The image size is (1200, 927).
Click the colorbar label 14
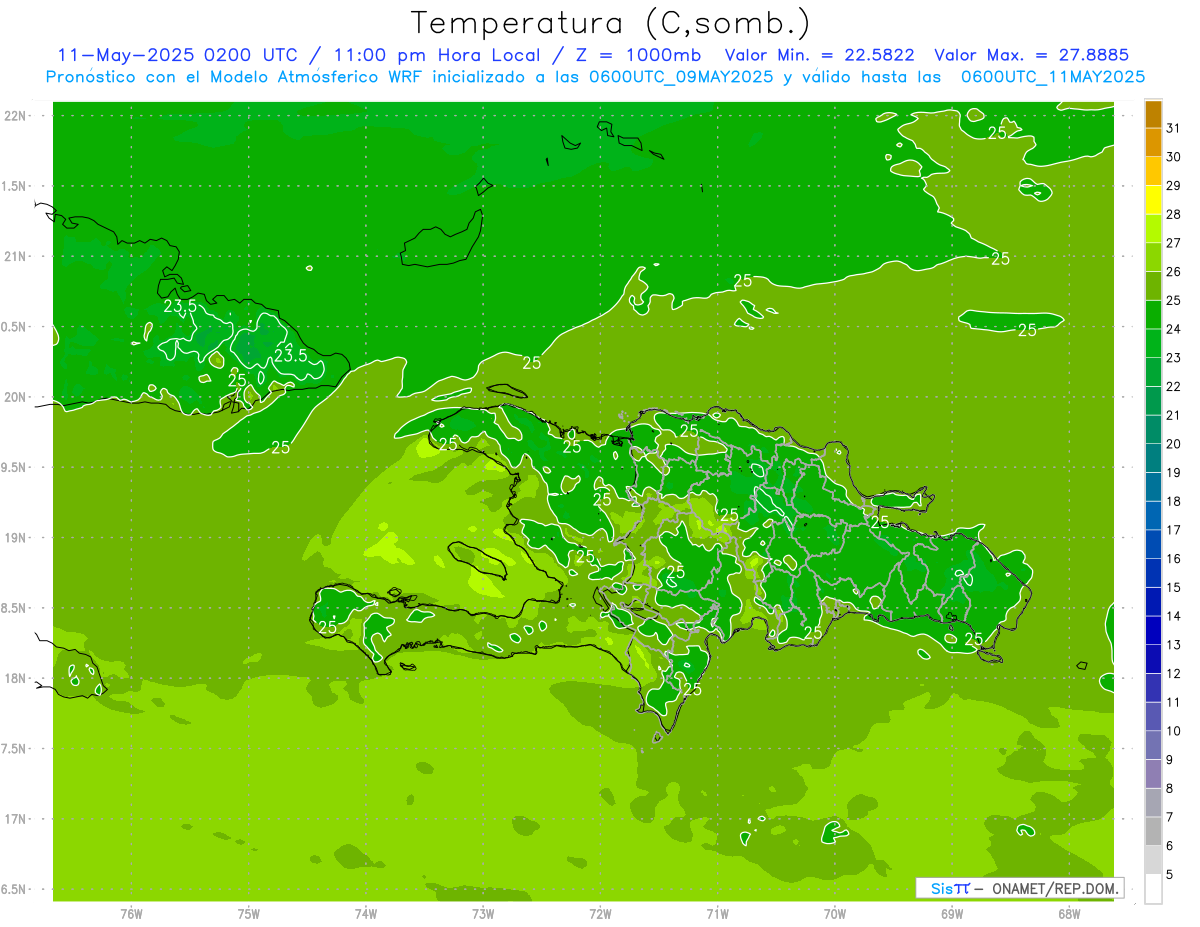(x=1174, y=616)
